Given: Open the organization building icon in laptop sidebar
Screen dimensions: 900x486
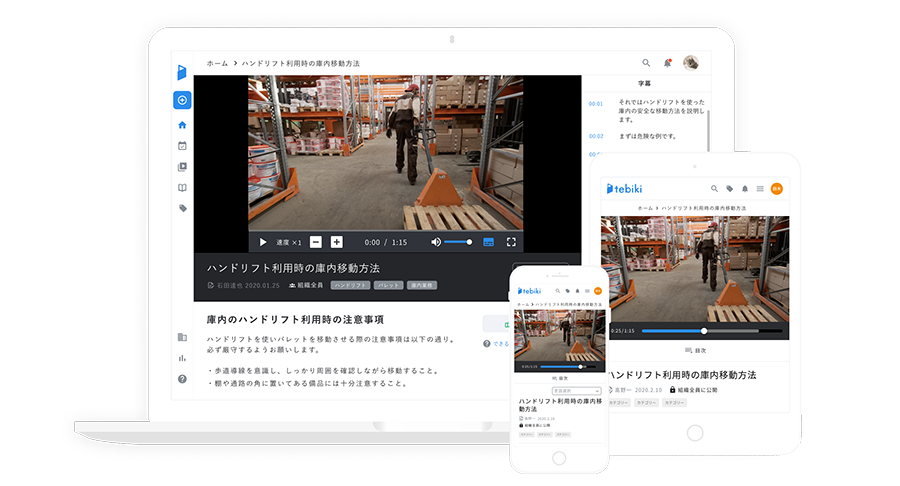Looking at the screenshot, I should tap(182, 337).
